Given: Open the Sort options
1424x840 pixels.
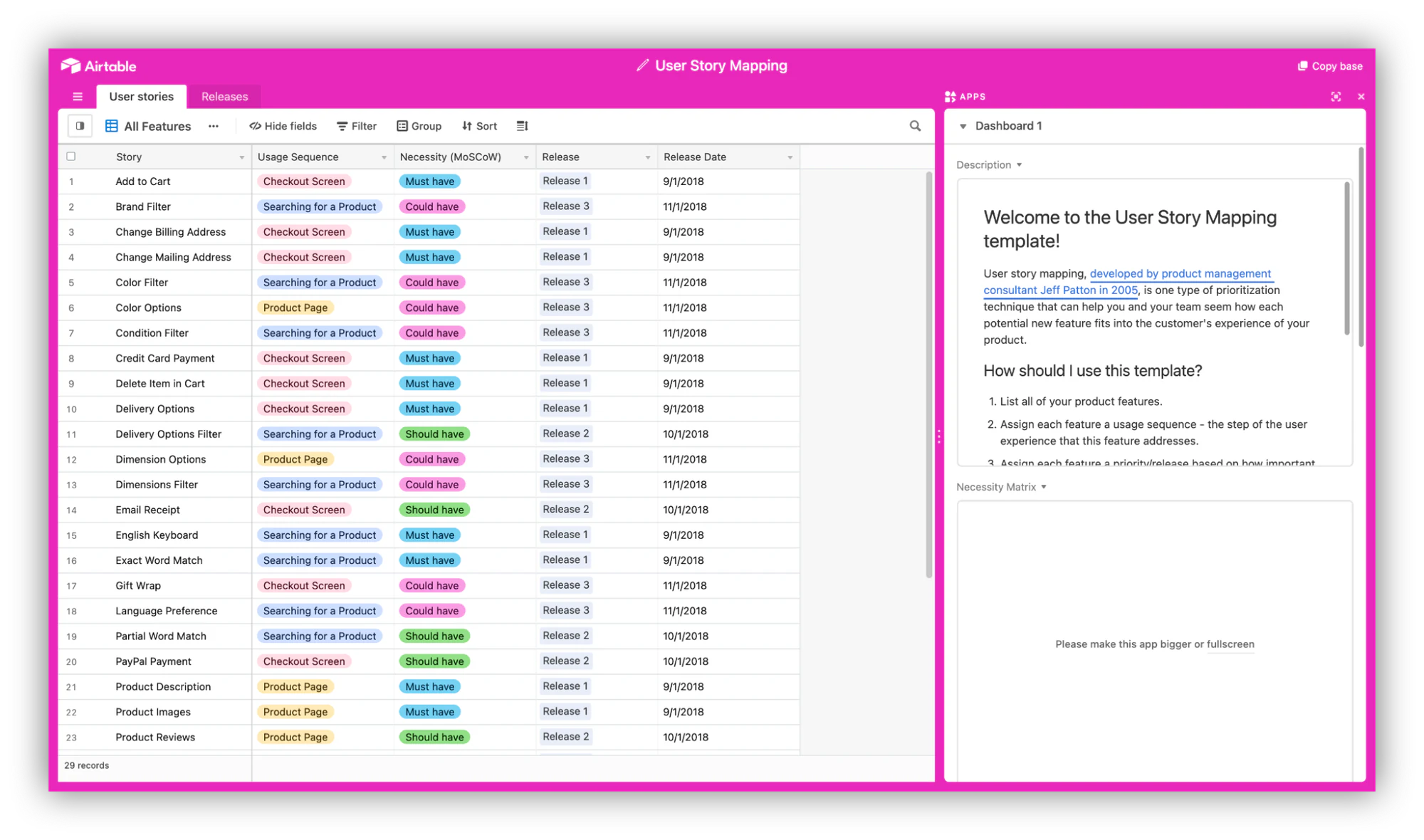Looking at the screenshot, I should (x=479, y=126).
